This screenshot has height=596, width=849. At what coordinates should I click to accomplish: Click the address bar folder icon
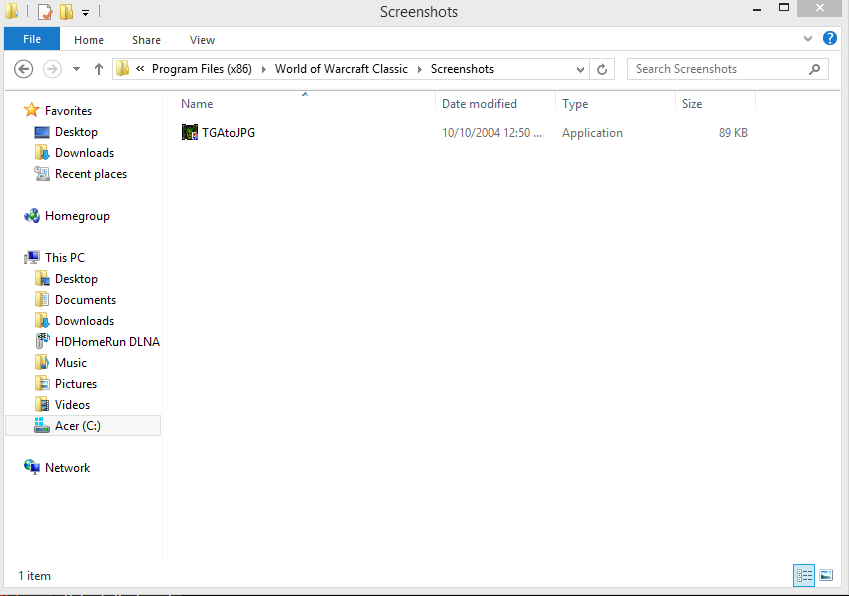point(123,69)
